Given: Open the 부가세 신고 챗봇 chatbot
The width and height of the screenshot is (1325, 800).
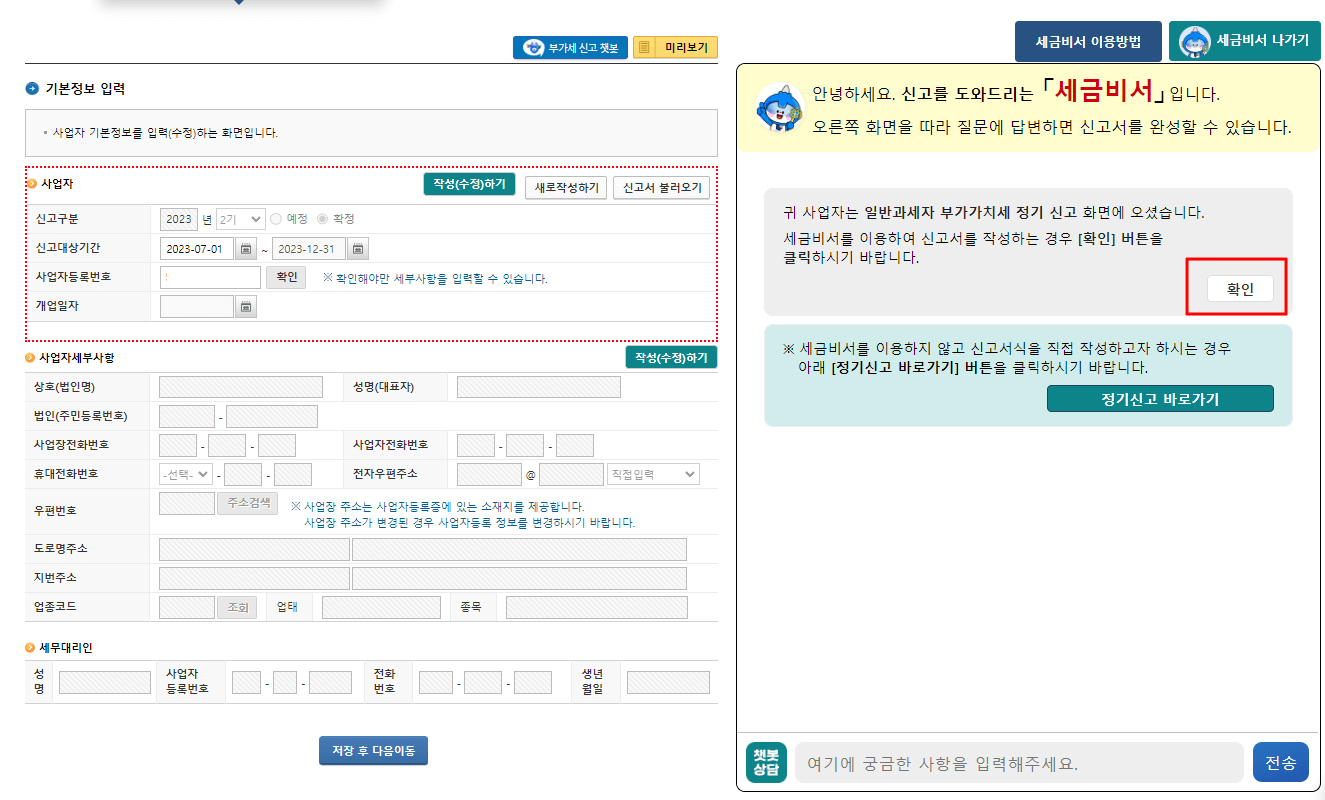Looking at the screenshot, I should (x=570, y=47).
